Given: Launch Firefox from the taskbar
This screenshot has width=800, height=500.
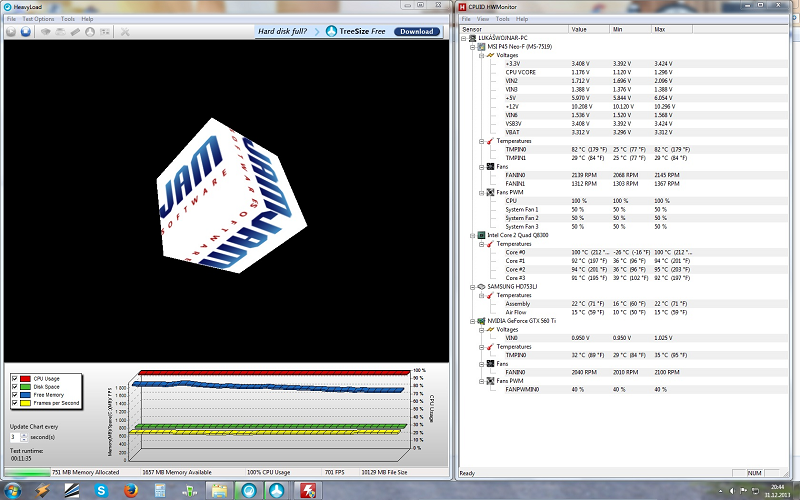Looking at the screenshot, I should pyautogui.click(x=131, y=490).
